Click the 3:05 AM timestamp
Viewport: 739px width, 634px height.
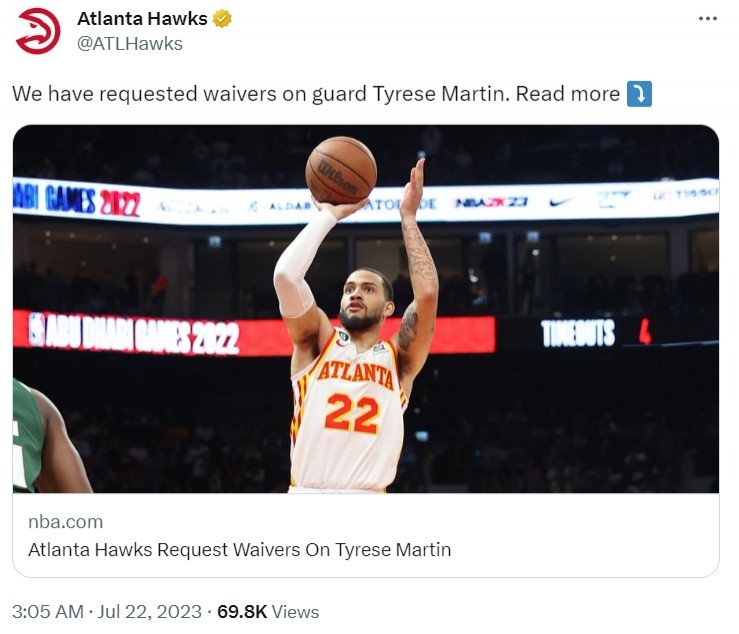coord(48,612)
